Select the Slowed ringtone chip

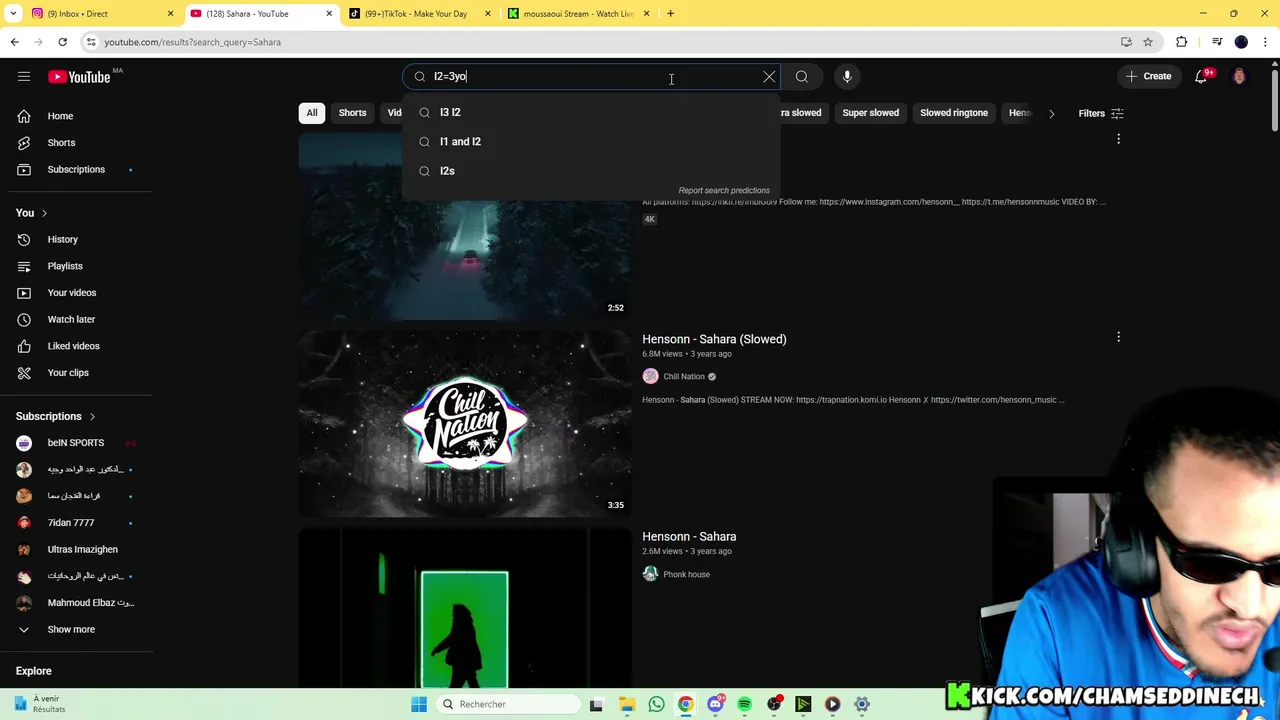[954, 113]
